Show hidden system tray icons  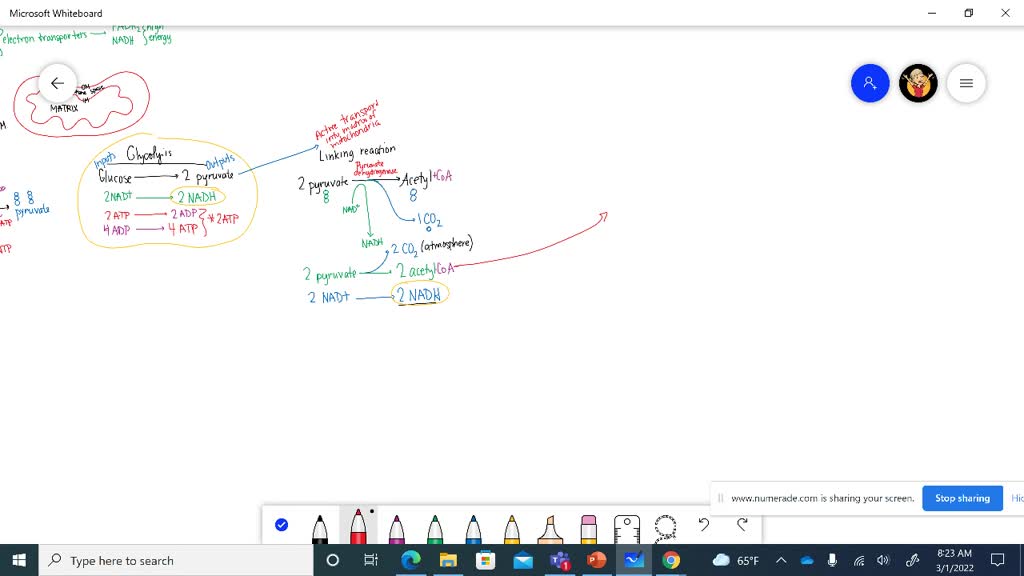pyautogui.click(x=781, y=561)
